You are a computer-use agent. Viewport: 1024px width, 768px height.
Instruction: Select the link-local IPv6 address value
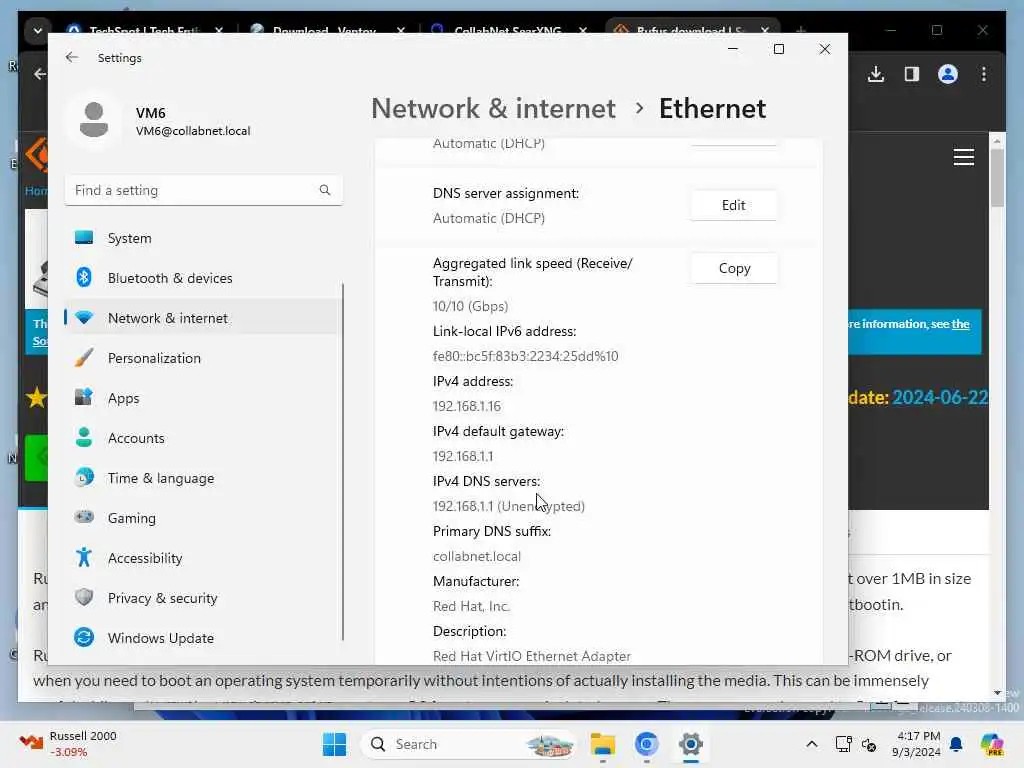click(525, 356)
